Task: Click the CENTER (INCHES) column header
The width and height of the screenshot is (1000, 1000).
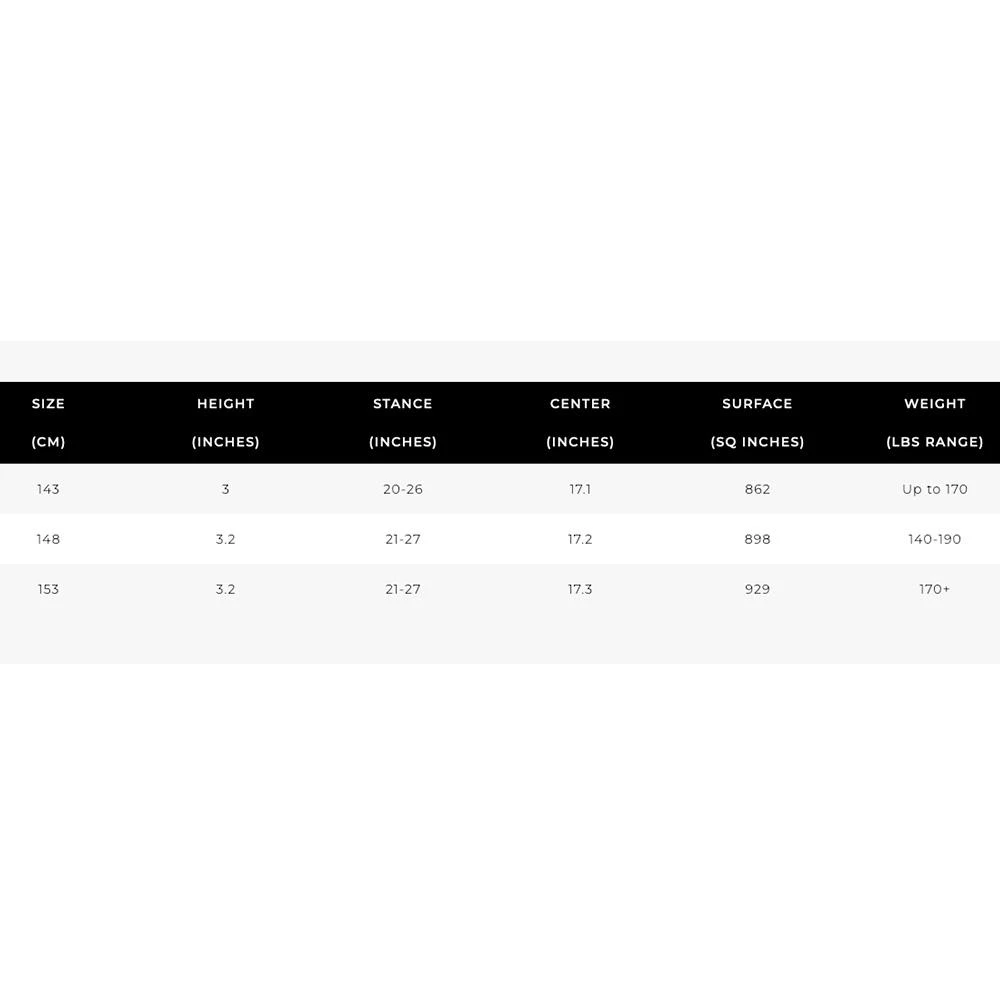Action: [580, 422]
